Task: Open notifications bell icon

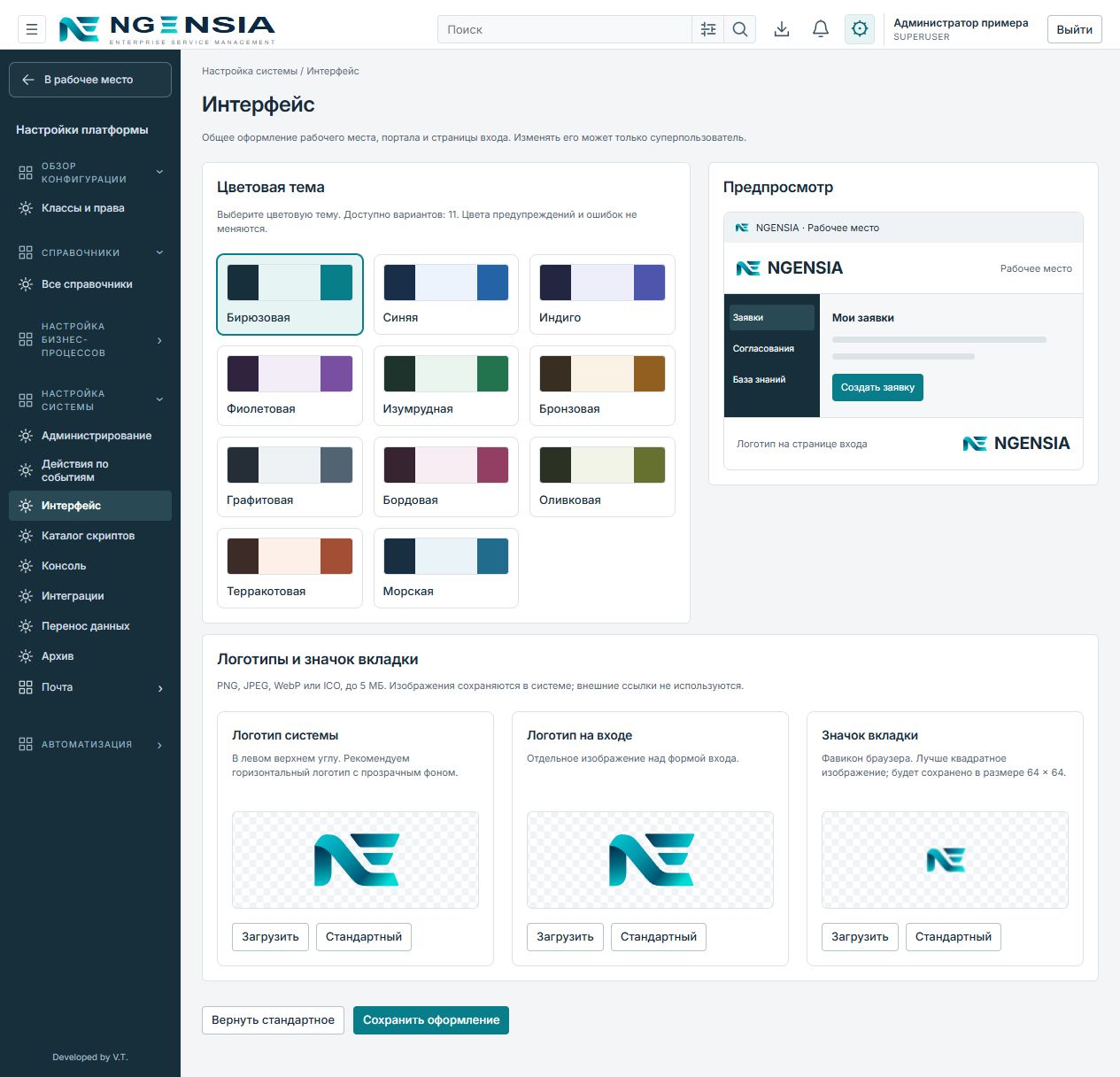Action: [x=821, y=29]
